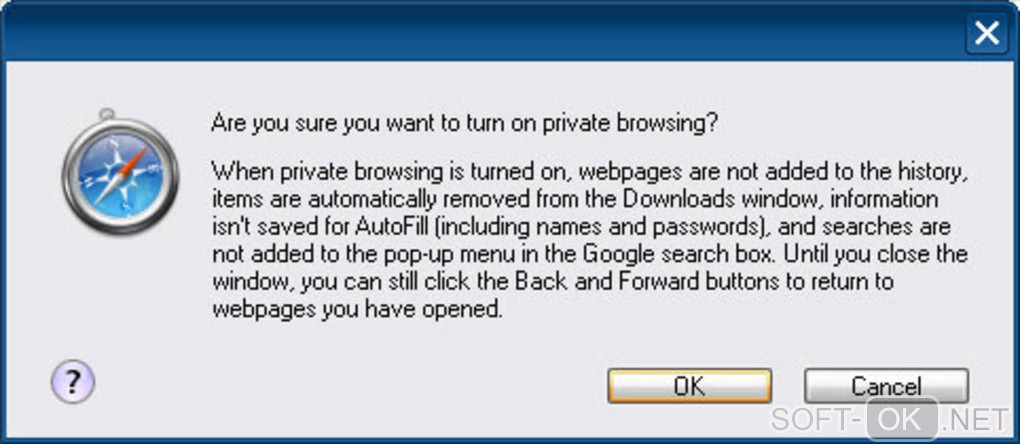Click the 'Until you close the' sentence start
The height and width of the screenshot is (444, 1020).
point(876,255)
